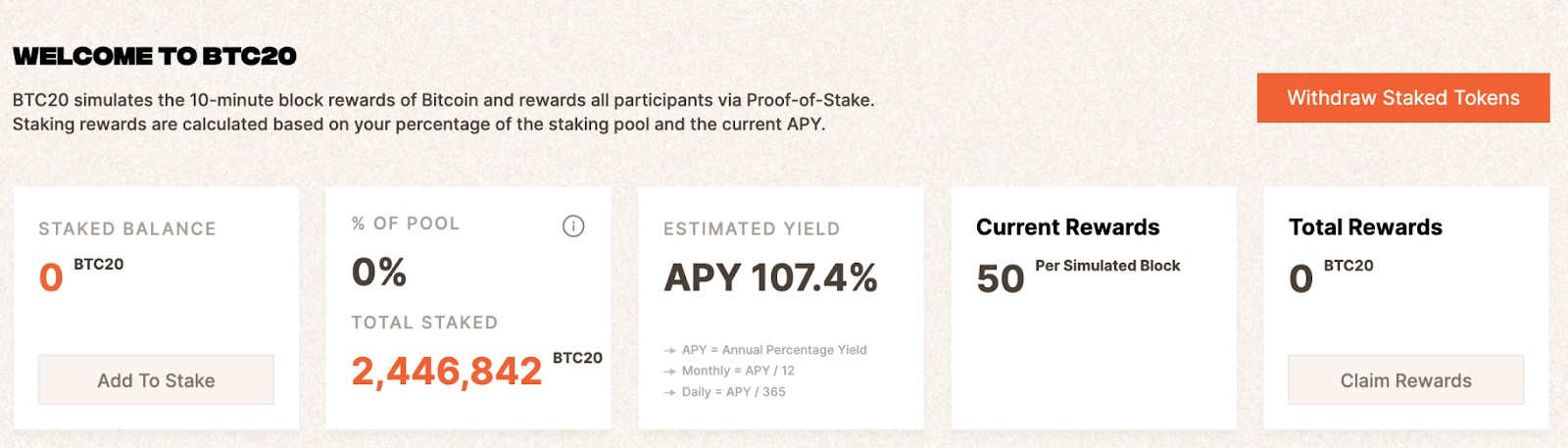Click the arrow beside Daily = APY / 365
1568x448 pixels.
[x=669, y=392]
